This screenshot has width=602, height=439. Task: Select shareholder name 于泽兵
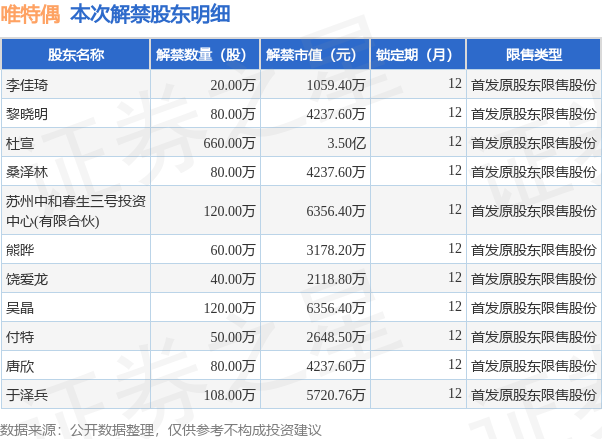coord(27,395)
